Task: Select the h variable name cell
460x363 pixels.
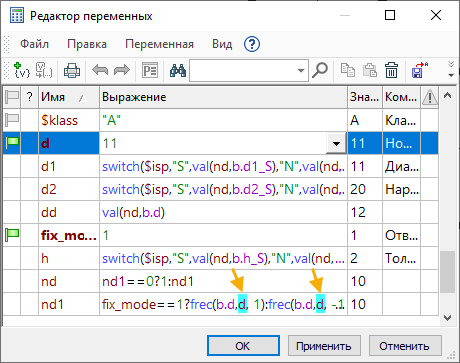Action: click(69, 258)
